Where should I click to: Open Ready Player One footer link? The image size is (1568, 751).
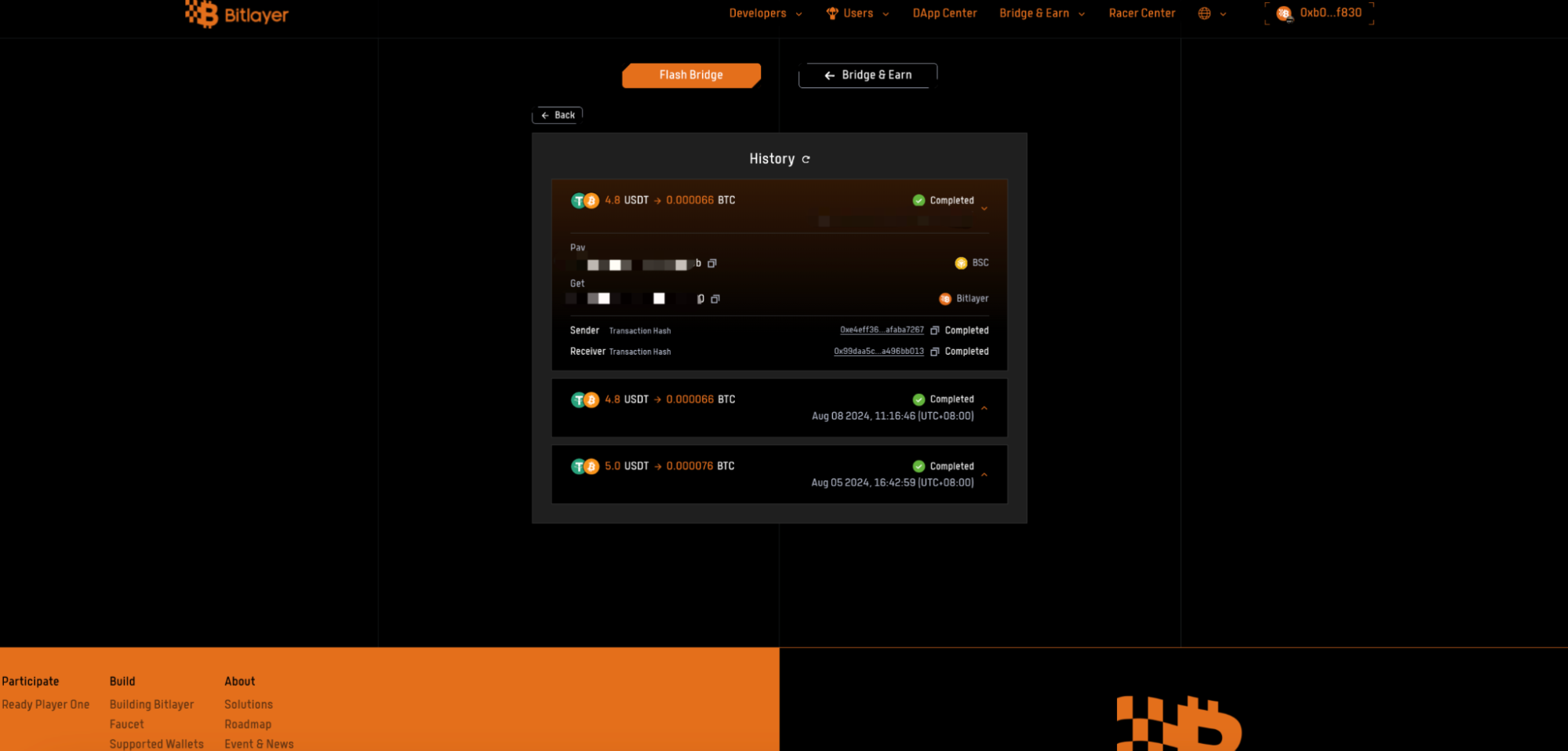pos(45,705)
